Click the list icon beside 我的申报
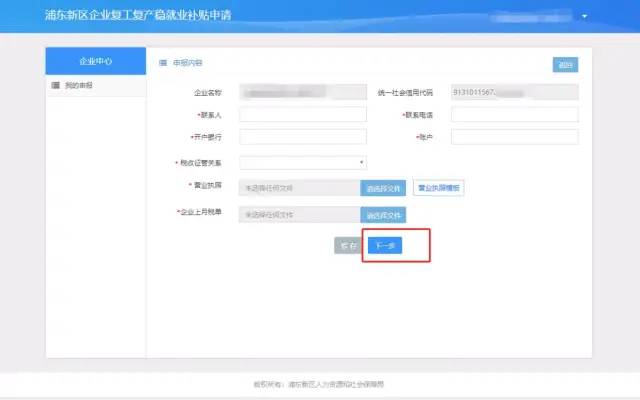The image size is (640, 400). pyautogui.click(x=55, y=86)
